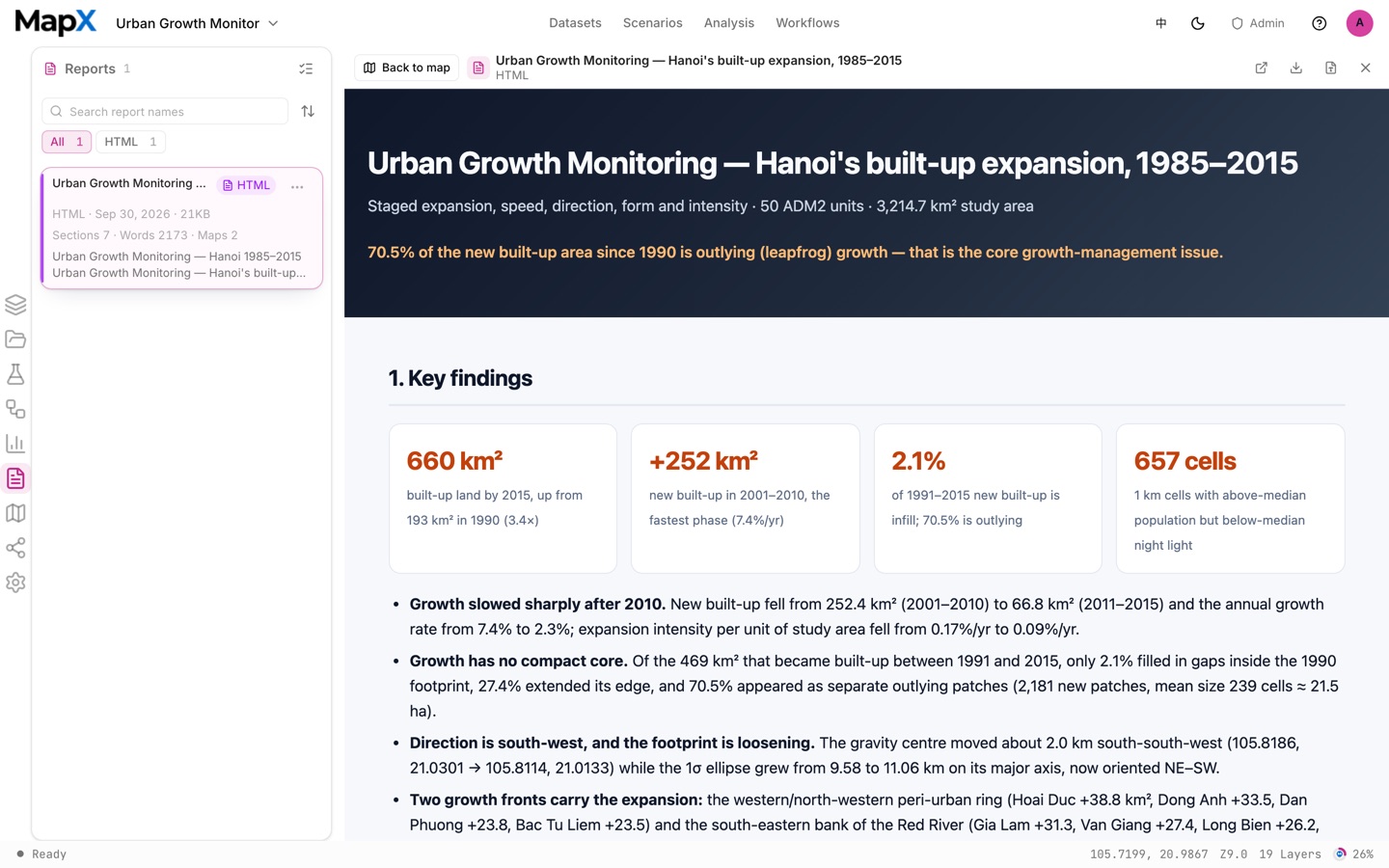The height and width of the screenshot is (868, 1389).
Task: Toggle dark mode moon icon
Action: (x=1198, y=23)
